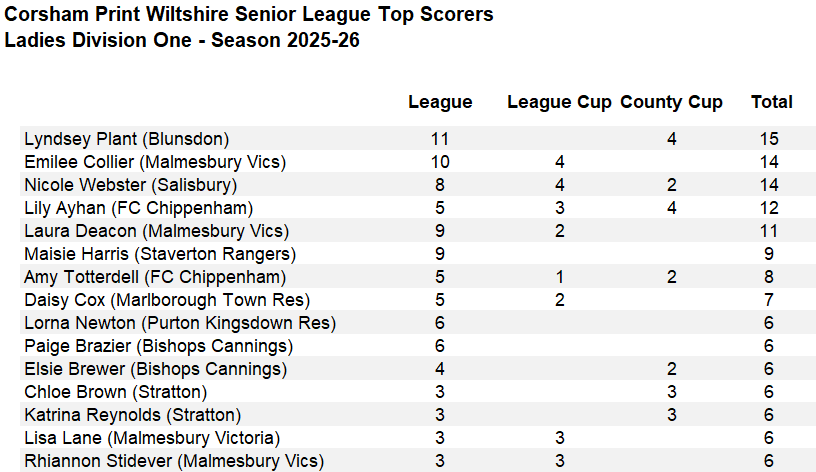This screenshot has width=816, height=472.
Task: Click Paige Brazier (Bishops Cannings) name
Action: tap(158, 346)
